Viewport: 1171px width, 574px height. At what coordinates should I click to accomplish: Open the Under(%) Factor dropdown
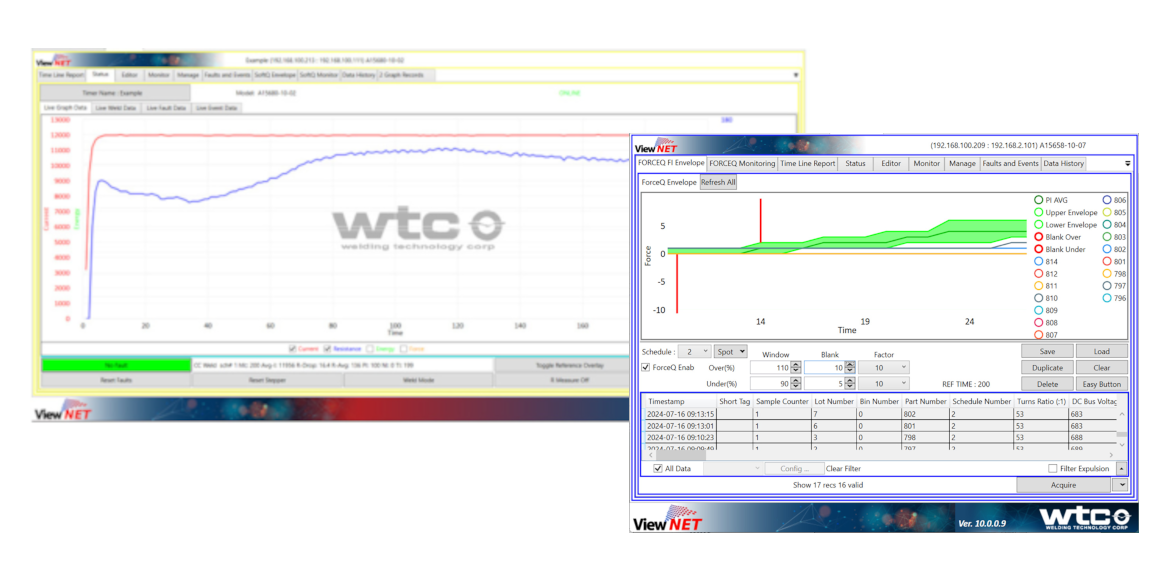pyautogui.click(x=883, y=384)
